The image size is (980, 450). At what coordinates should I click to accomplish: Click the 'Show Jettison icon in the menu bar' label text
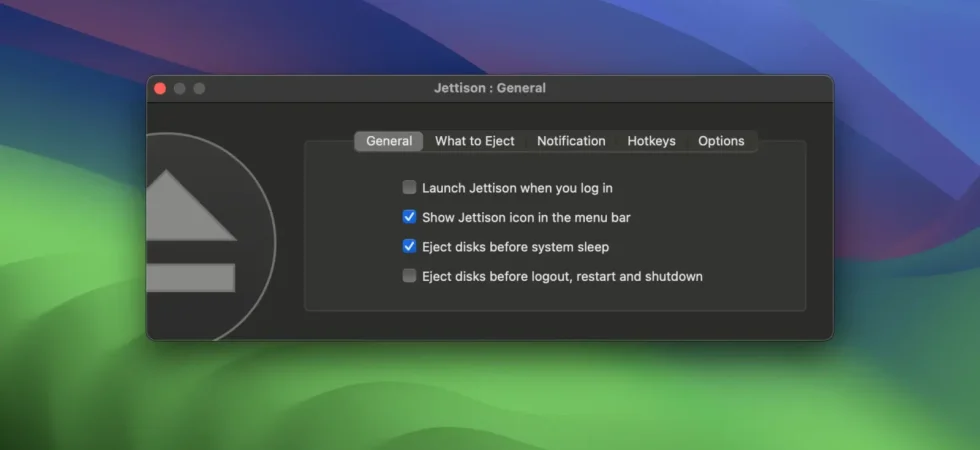coord(526,218)
